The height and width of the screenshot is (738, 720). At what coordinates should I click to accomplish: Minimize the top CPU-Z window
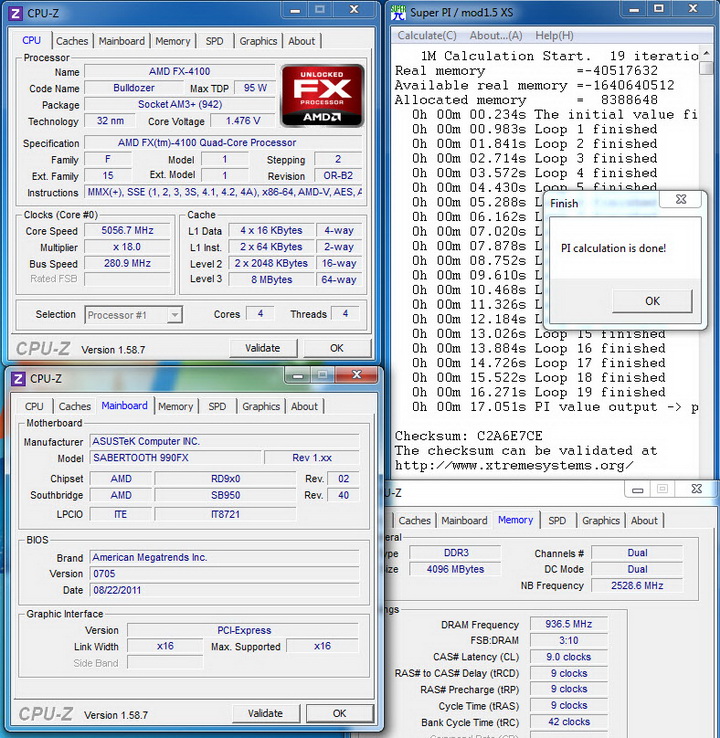tap(295, 10)
